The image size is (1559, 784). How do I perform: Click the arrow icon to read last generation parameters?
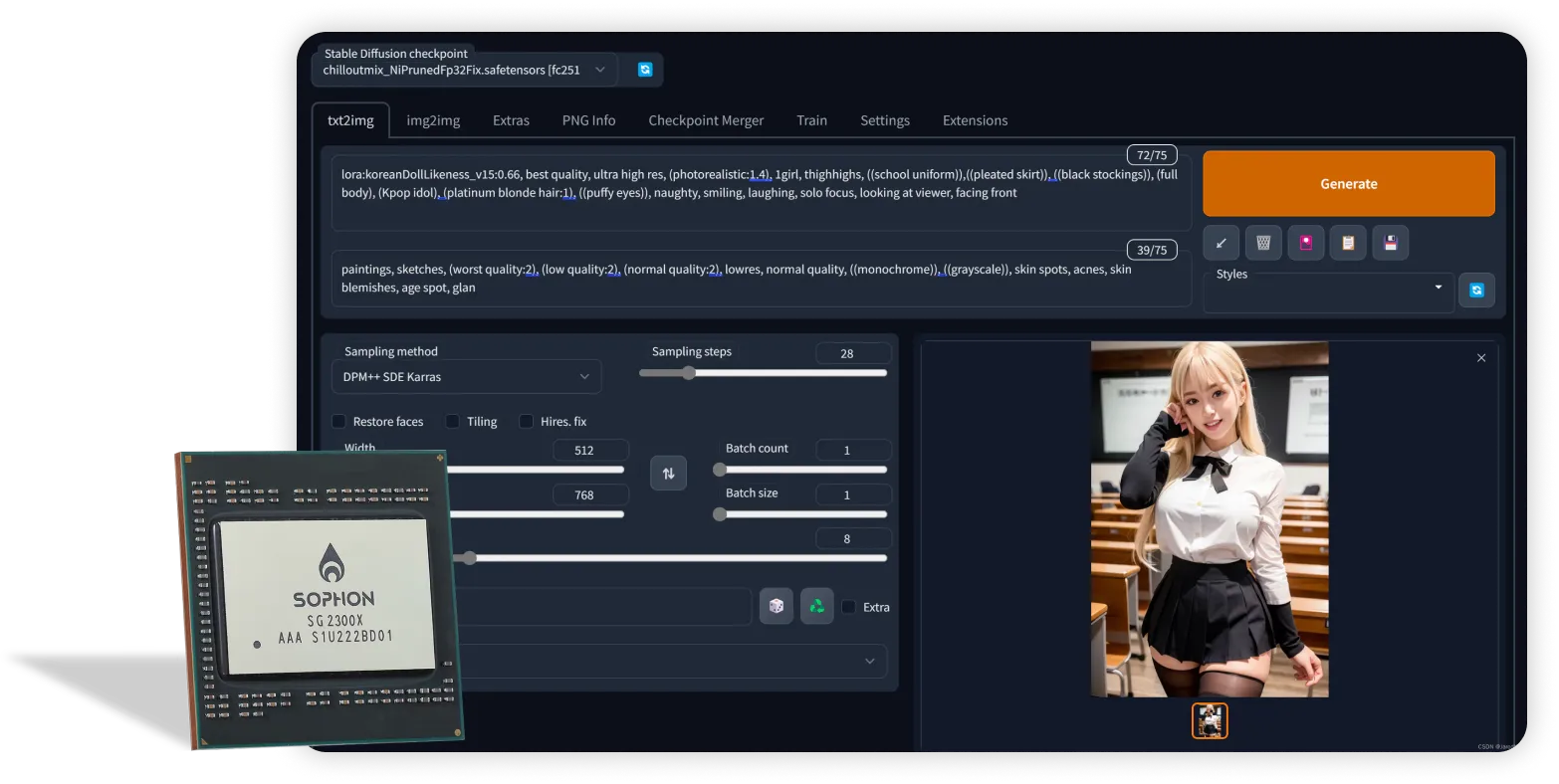[x=1221, y=243]
